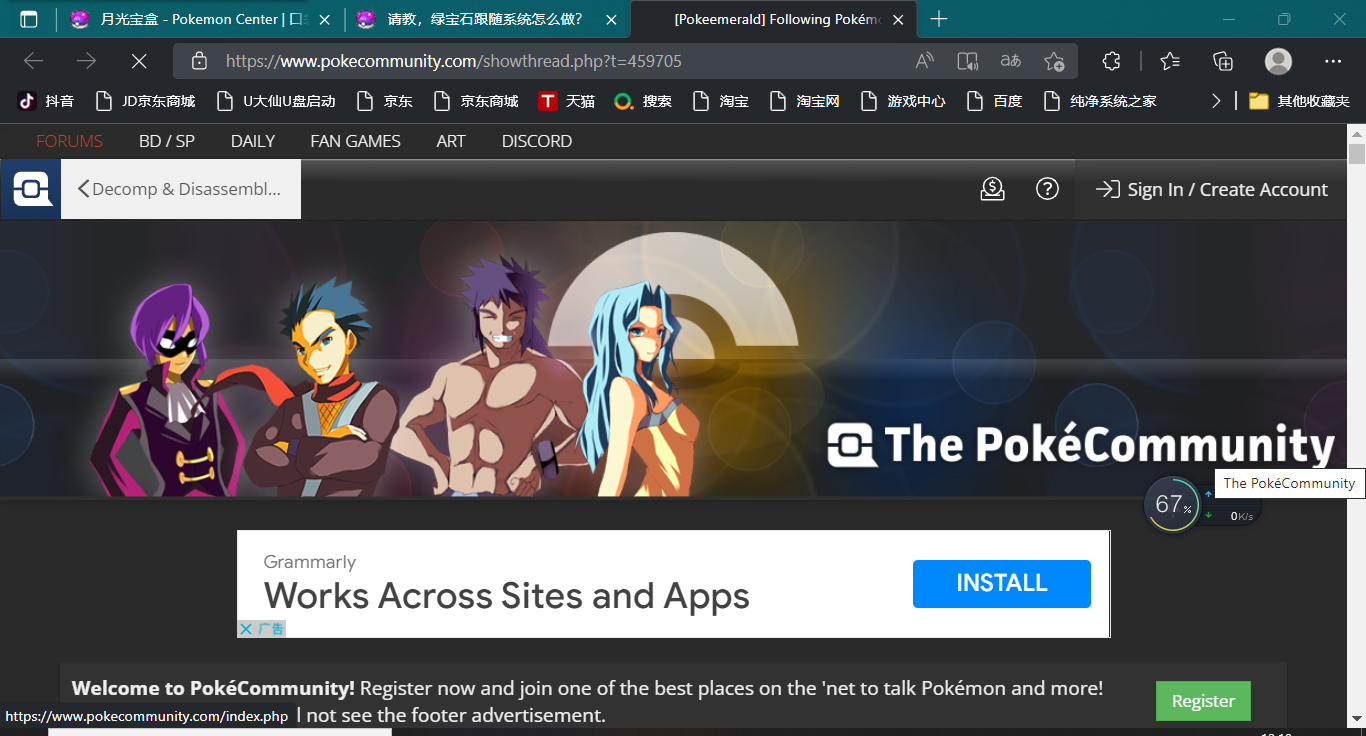Open the Collections icon
Screen dimensions: 1366x736
click(x=1223, y=61)
